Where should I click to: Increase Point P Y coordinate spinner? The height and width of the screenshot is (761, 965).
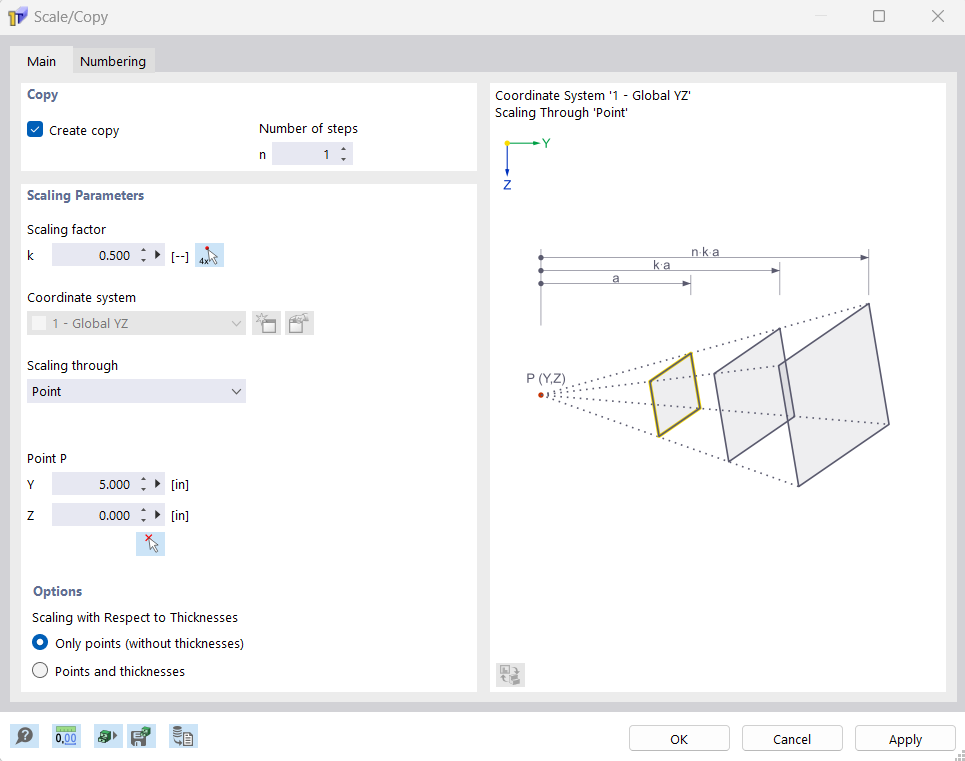143,479
